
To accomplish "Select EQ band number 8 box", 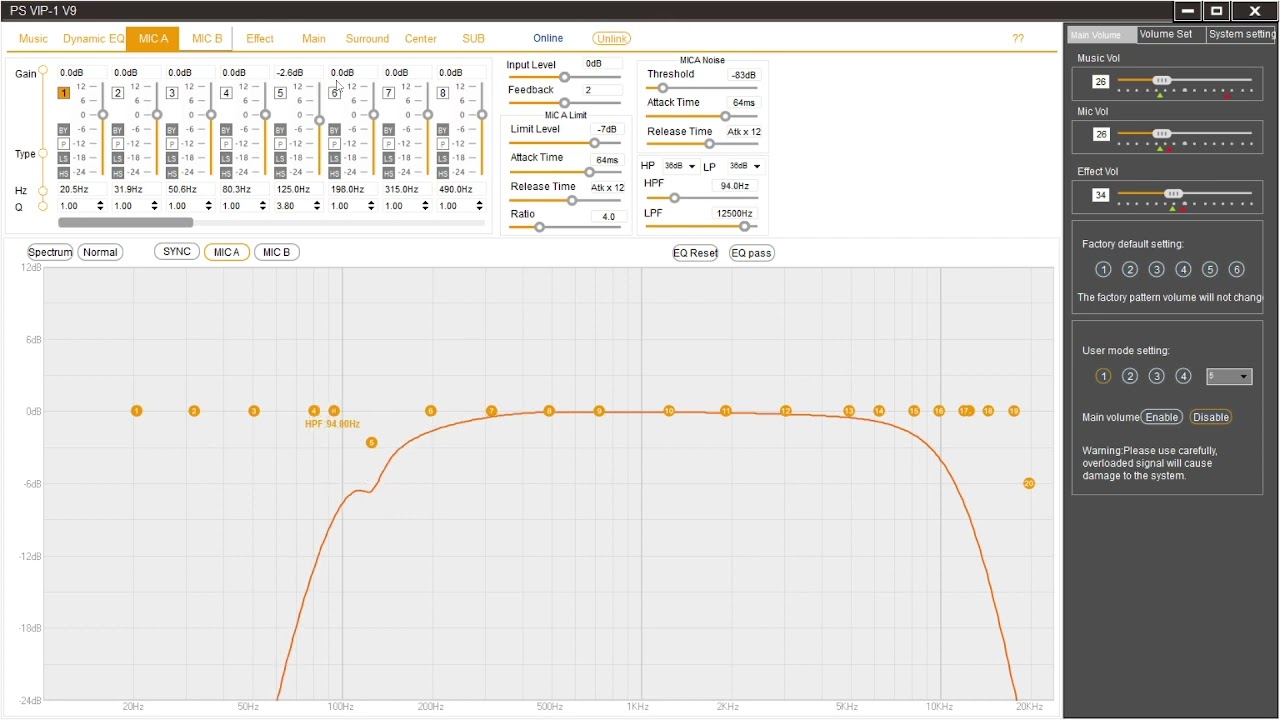I will point(442,93).
